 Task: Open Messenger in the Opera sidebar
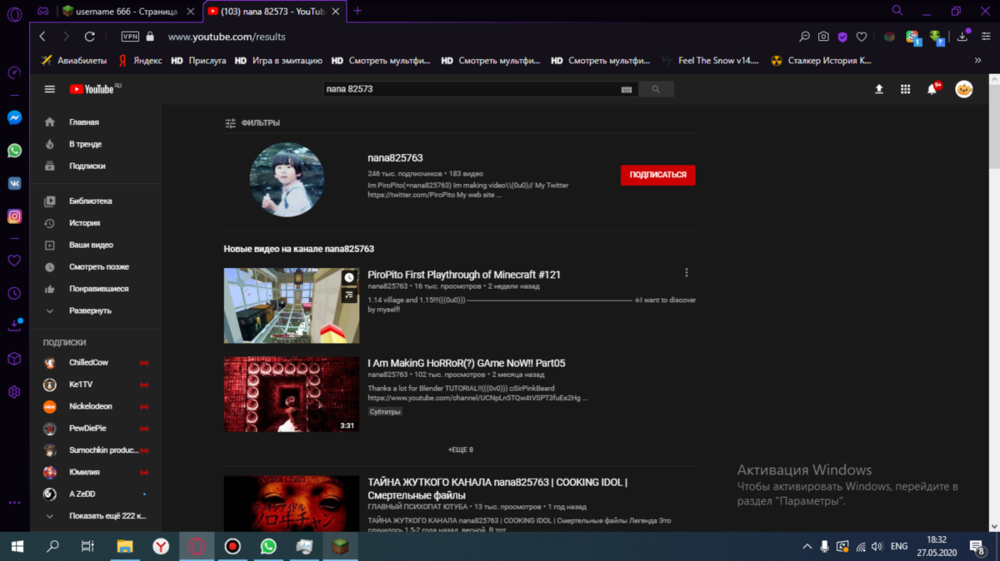pyautogui.click(x=14, y=118)
